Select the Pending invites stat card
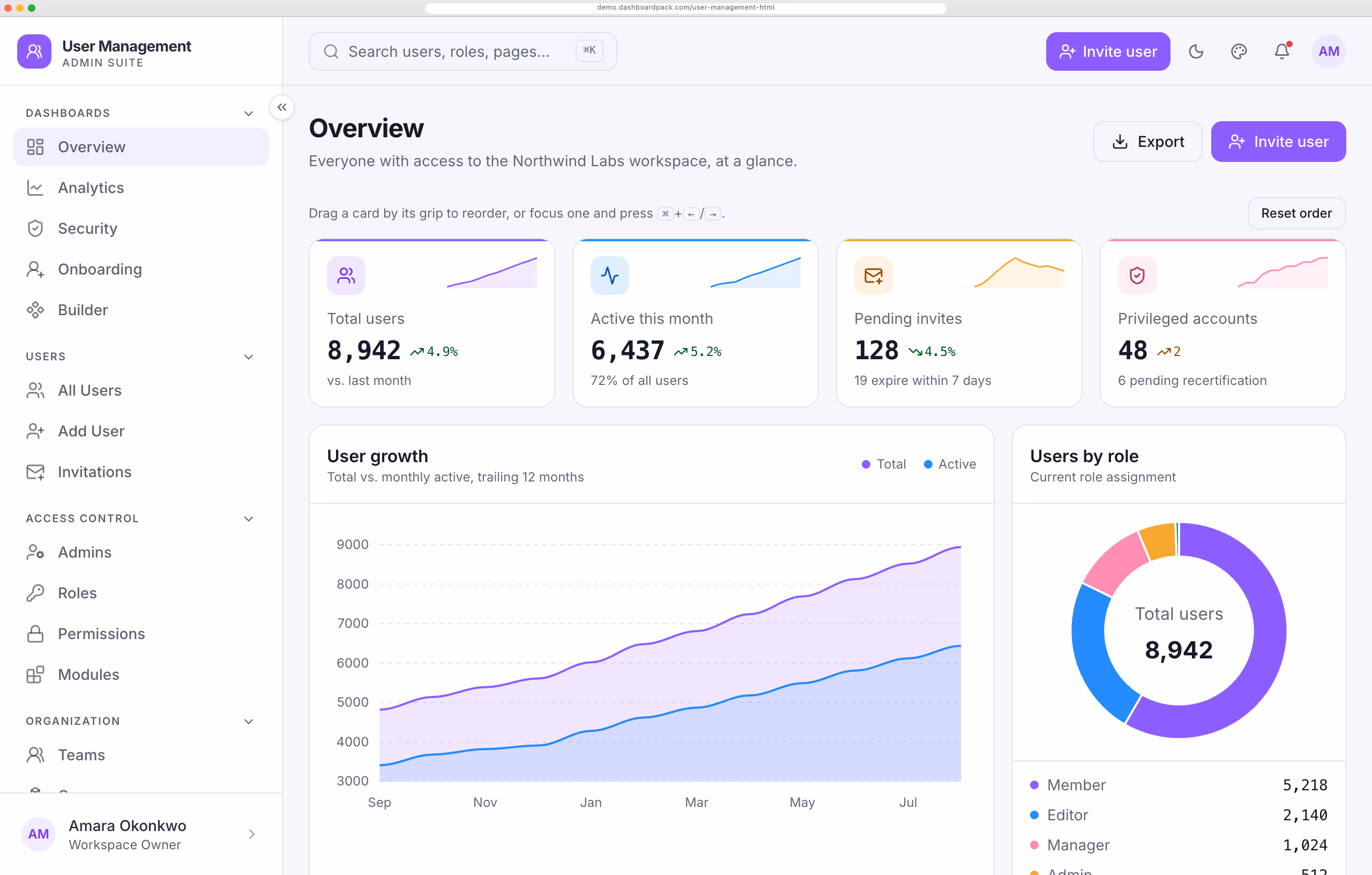The image size is (1372, 875). (959, 323)
